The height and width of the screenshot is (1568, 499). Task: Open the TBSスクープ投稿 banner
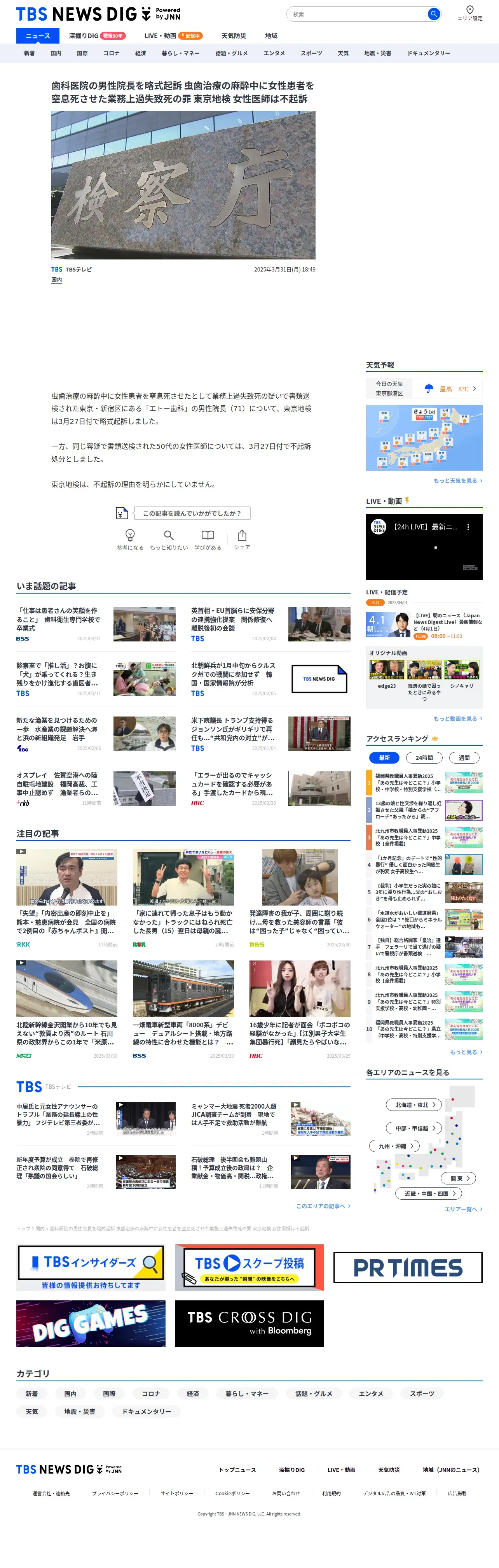[x=249, y=1267]
